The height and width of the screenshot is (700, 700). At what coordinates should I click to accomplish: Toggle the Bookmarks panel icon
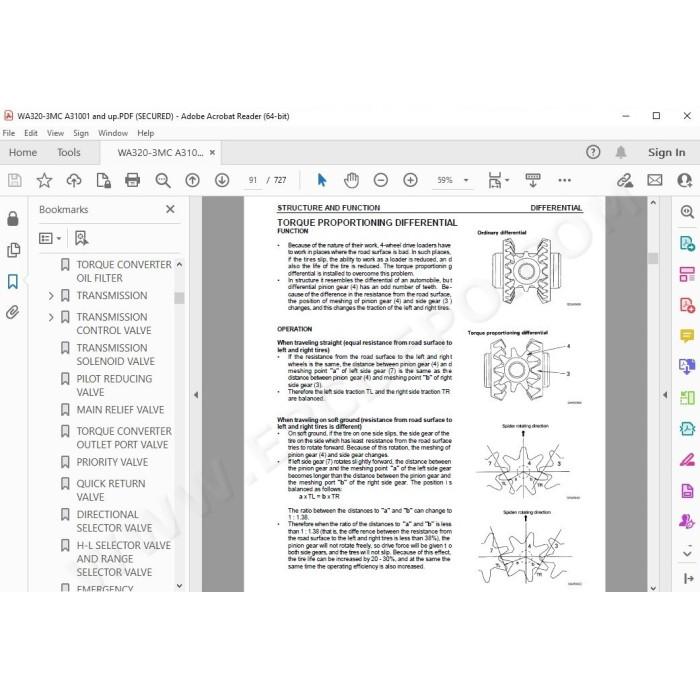[13, 281]
